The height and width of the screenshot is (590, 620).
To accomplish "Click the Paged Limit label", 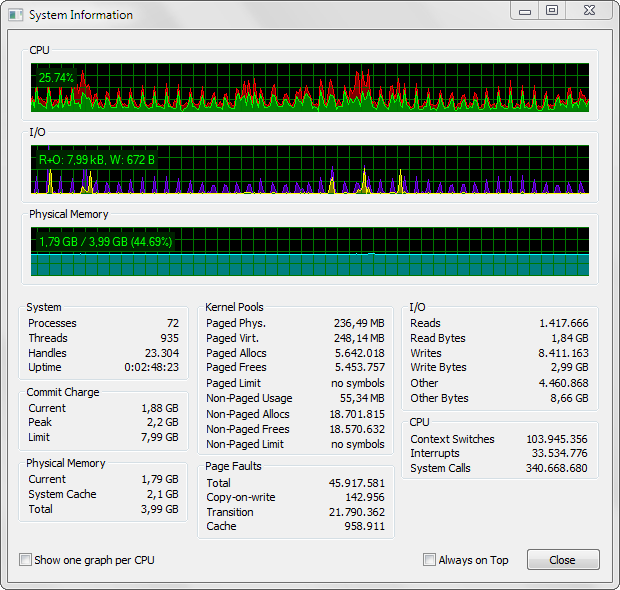I will pyautogui.click(x=234, y=383).
